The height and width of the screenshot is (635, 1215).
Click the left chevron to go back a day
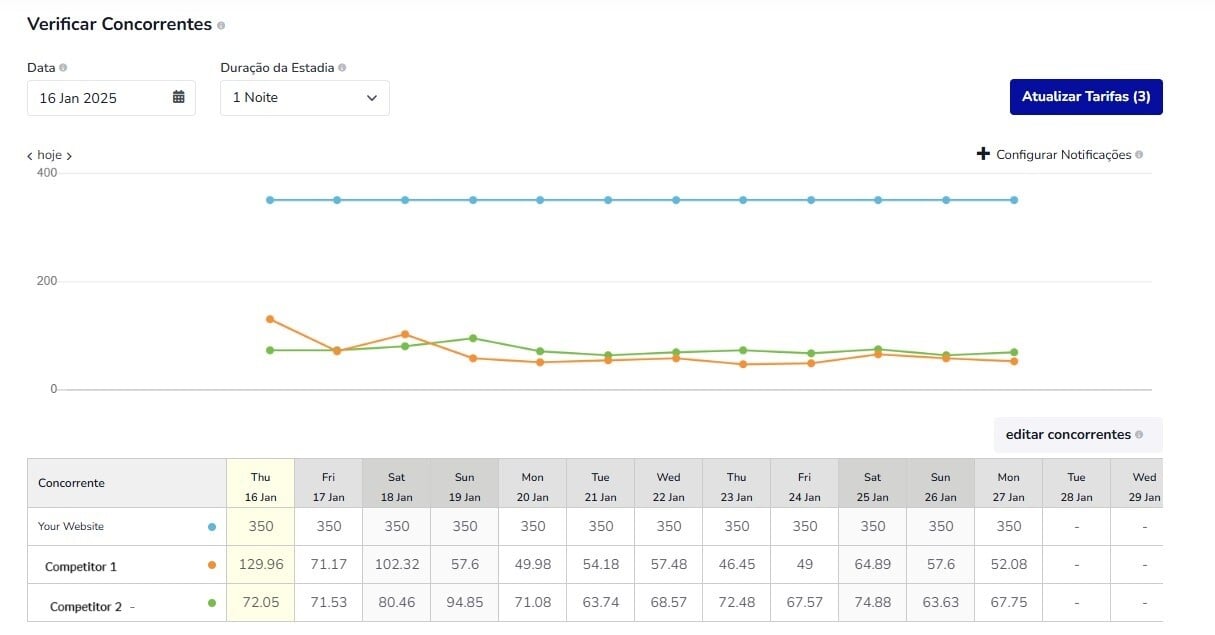point(29,155)
